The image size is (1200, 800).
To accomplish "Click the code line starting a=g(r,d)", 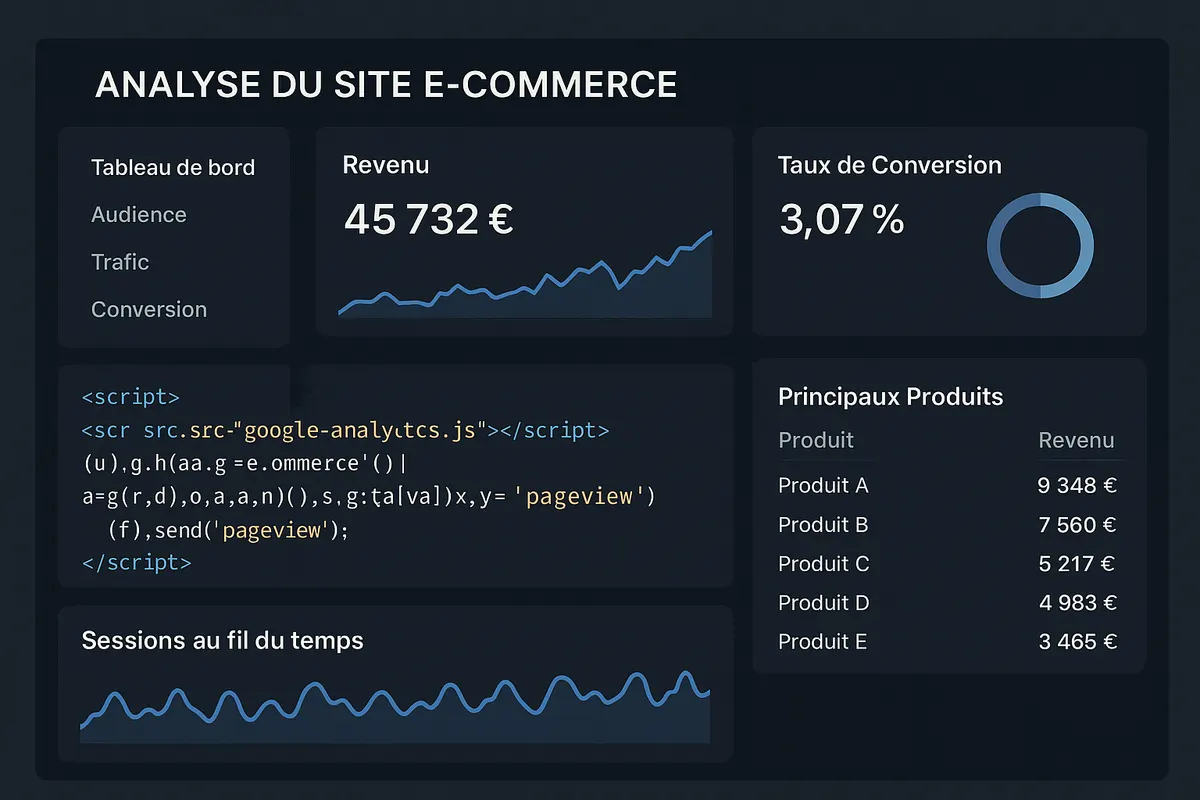I will point(368,496).
